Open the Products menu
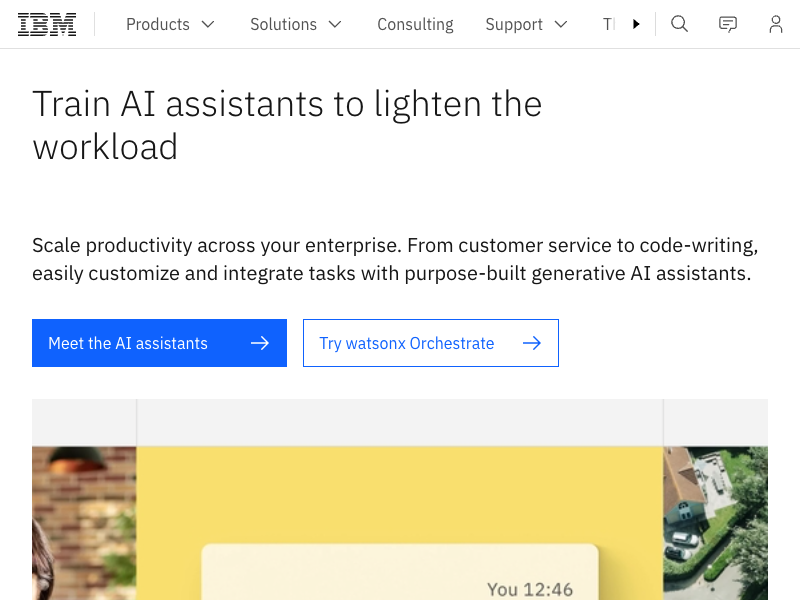The width and height of the screenshot is (800, 600). pyautogui.click(x=170, y=24)
